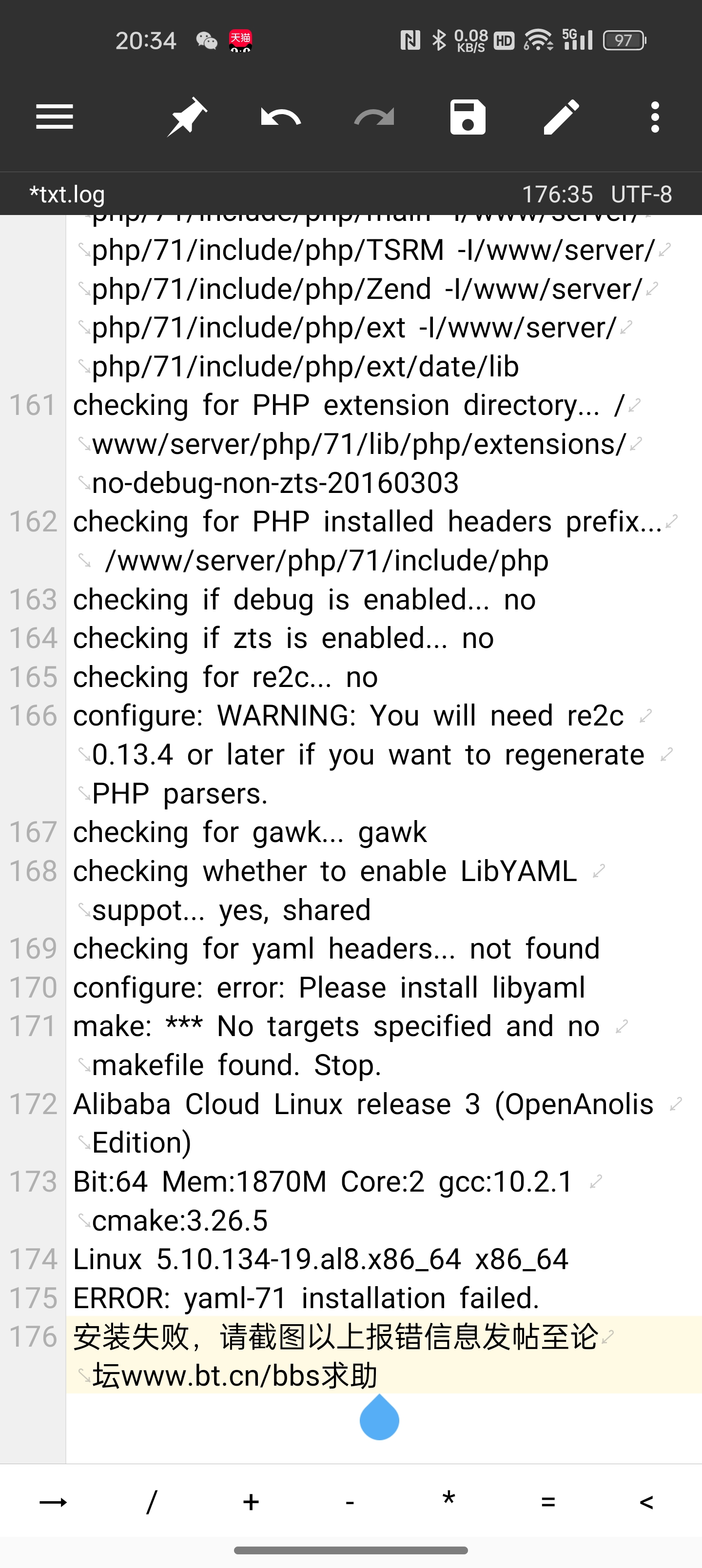Tap the minus symbol key

coord(350,1502)
